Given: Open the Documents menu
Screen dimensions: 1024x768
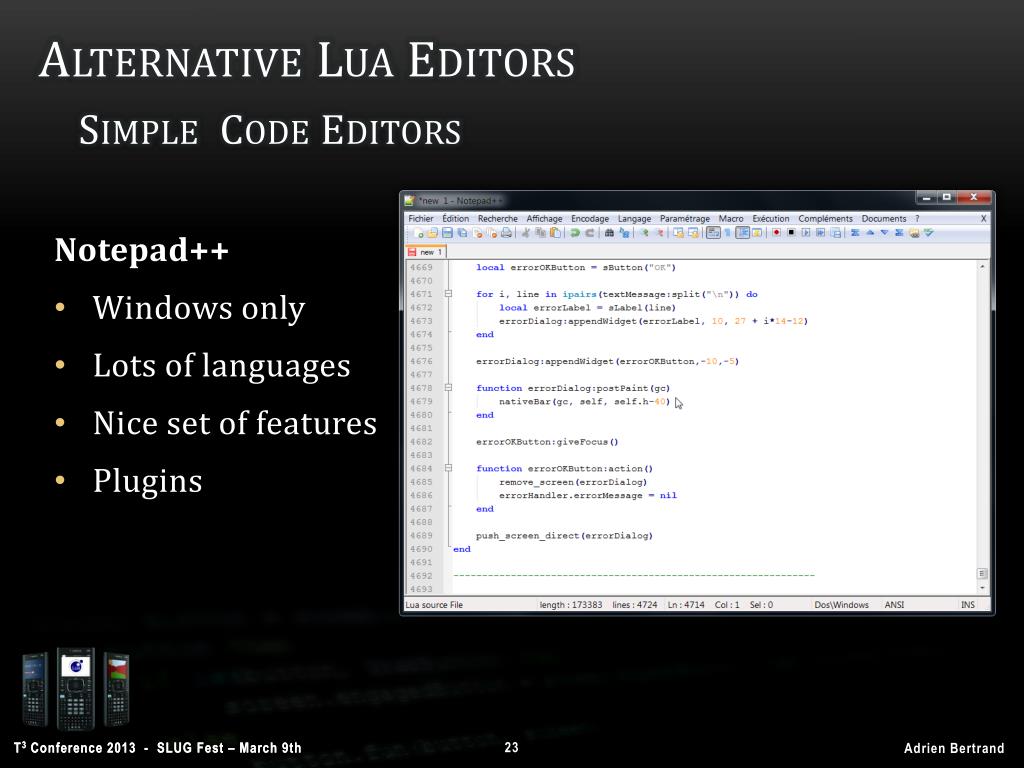Looking at the screenshot, I should [884, 219].
